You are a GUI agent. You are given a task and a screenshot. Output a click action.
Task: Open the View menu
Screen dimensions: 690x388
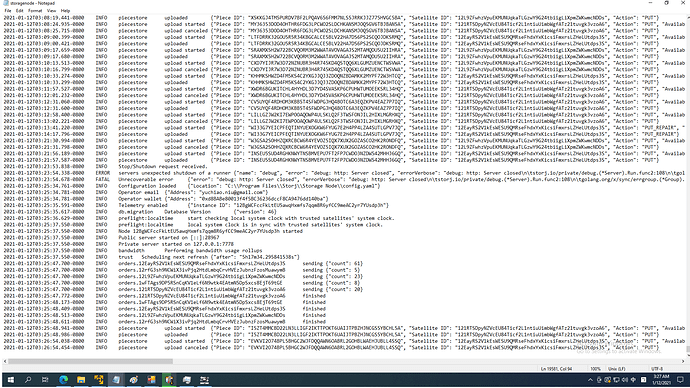click(51, 11)
